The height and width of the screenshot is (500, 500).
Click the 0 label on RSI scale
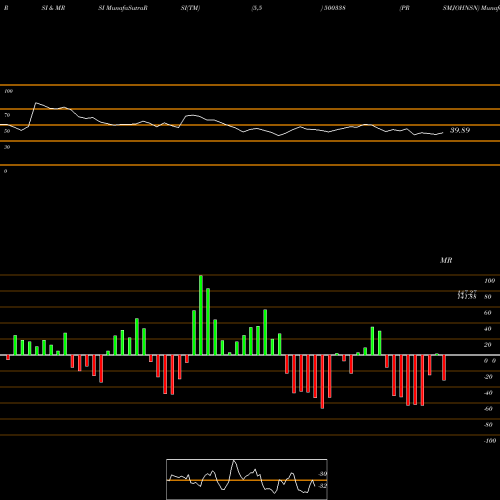pos(5,171)
